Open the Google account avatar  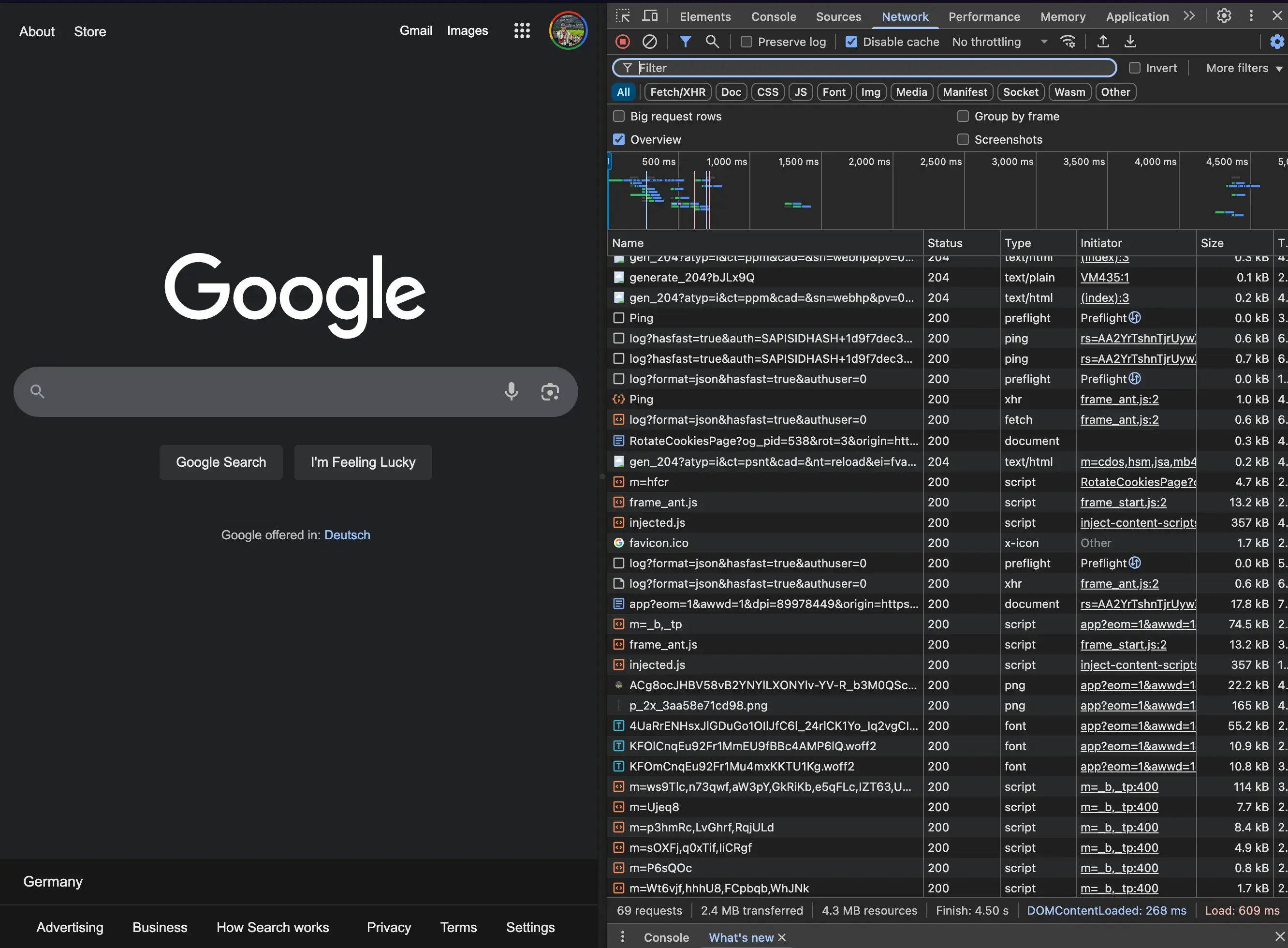(x=568, y=31)
